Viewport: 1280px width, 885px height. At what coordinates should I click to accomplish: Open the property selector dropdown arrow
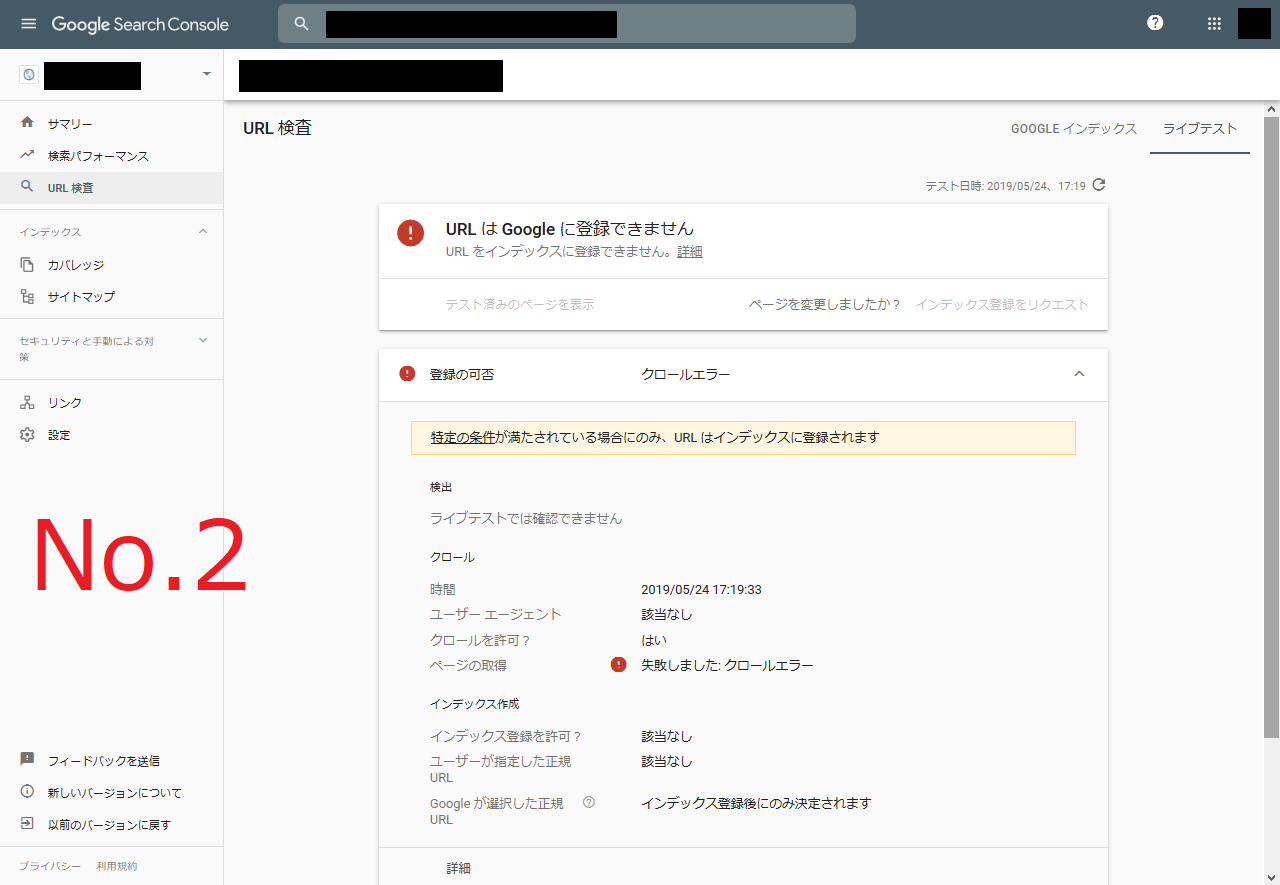point(207,75)
